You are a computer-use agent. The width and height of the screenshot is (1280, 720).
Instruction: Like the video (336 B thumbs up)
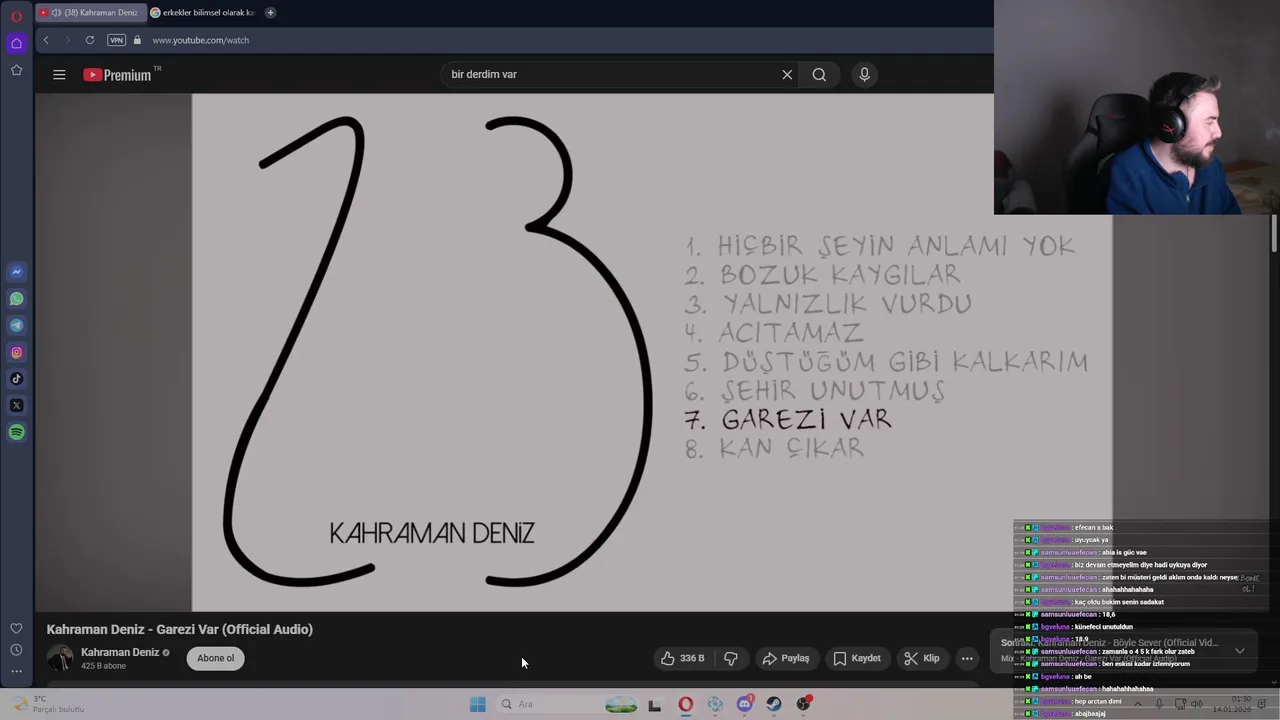tap(683, 658)
